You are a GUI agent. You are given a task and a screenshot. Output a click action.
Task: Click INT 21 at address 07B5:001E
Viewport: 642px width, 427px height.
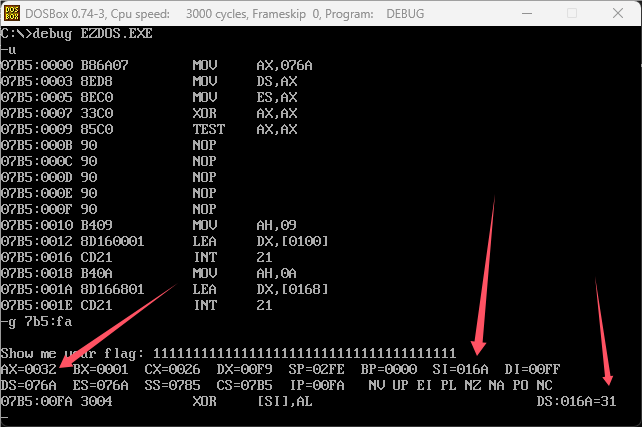233,305
